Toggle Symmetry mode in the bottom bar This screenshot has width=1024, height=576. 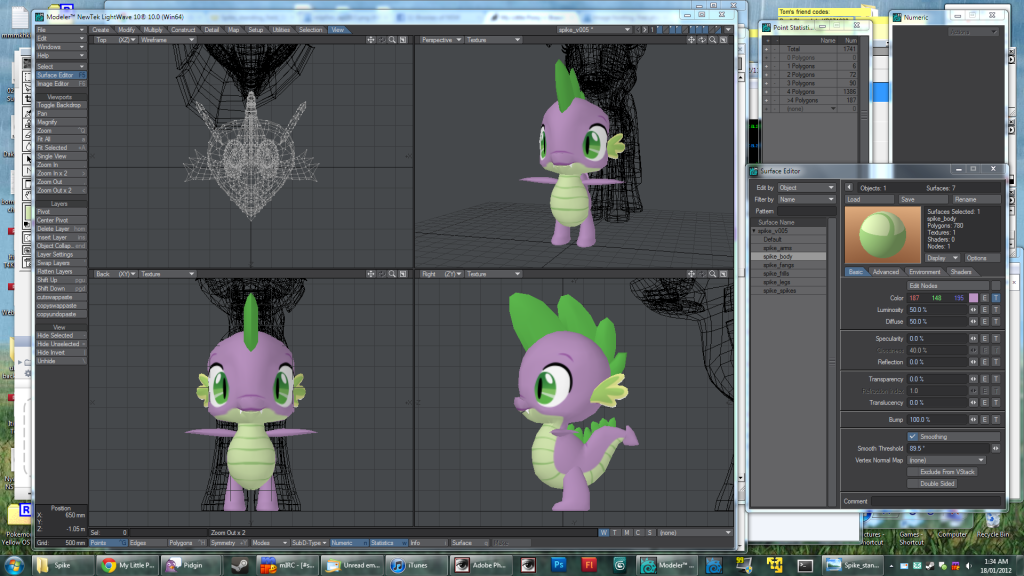[228, 543]
